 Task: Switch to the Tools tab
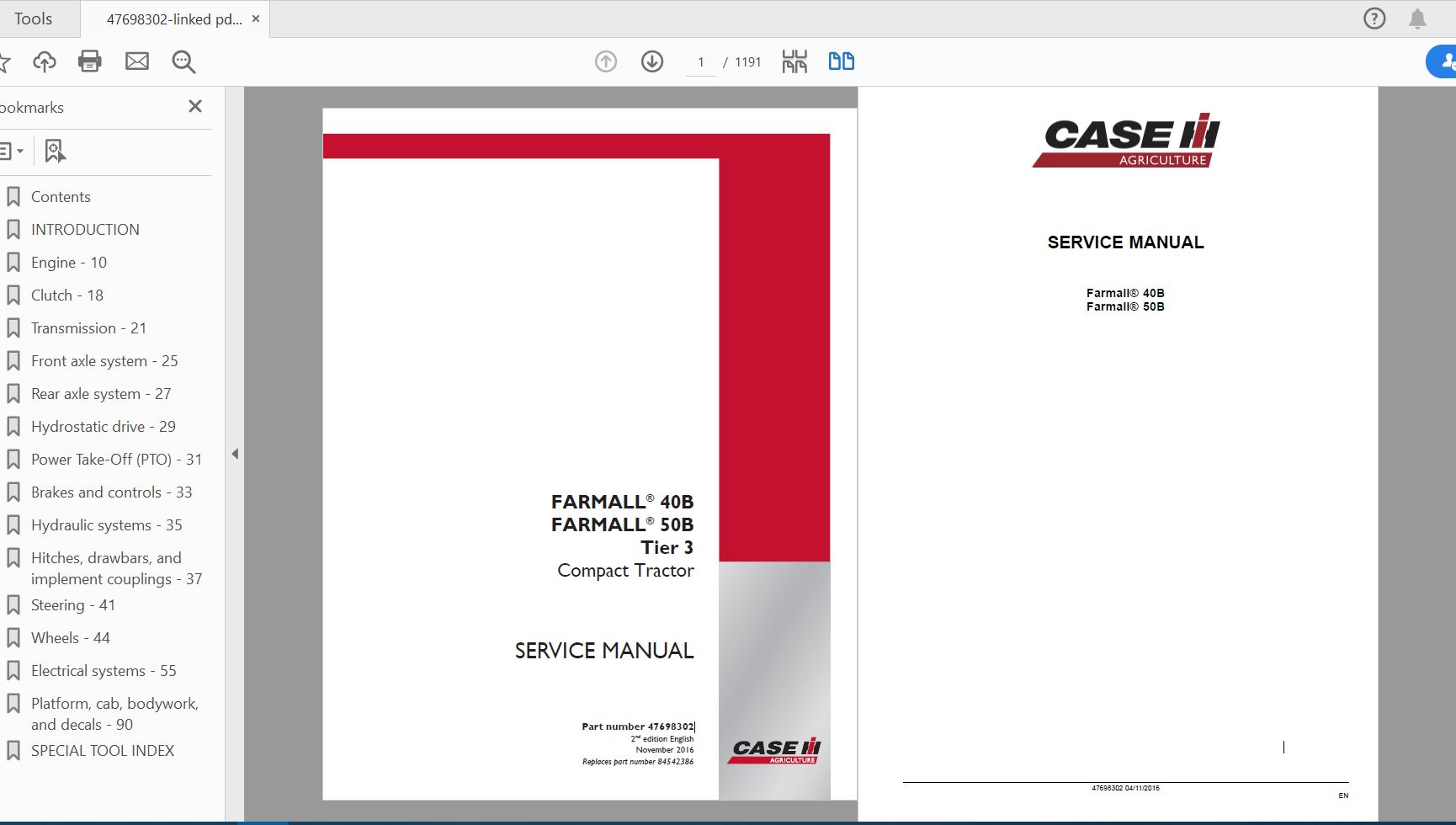pos(34,19)
